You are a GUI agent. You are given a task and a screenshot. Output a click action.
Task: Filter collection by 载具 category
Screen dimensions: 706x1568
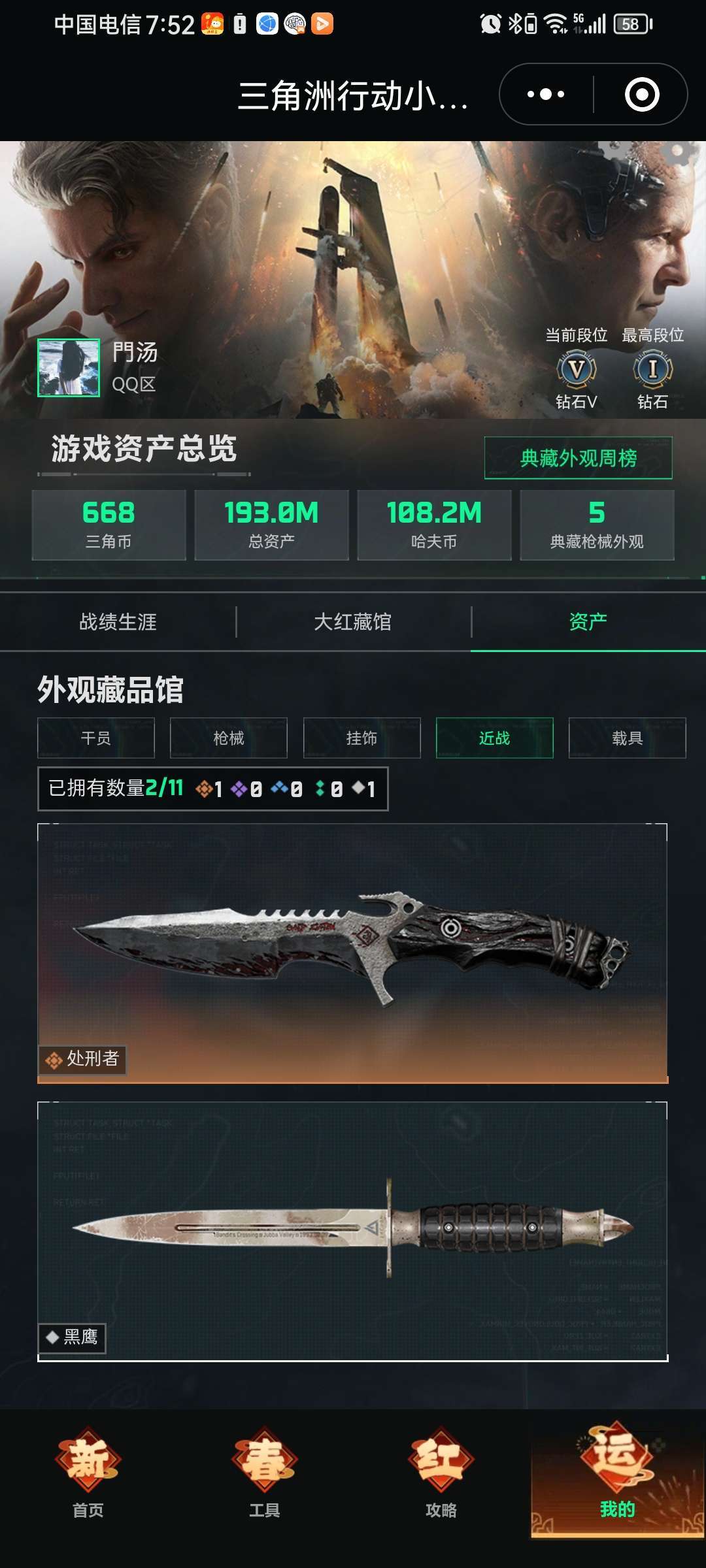coord(628,738)
